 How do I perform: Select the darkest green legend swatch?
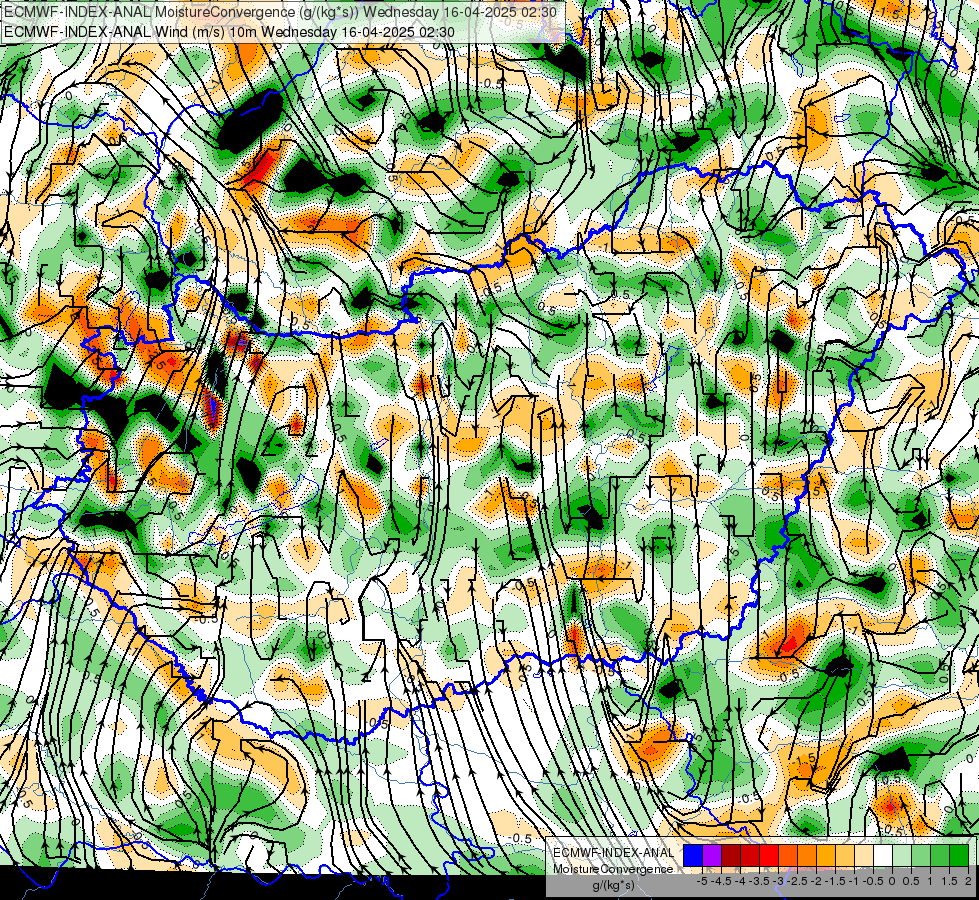tap(959, 856)
